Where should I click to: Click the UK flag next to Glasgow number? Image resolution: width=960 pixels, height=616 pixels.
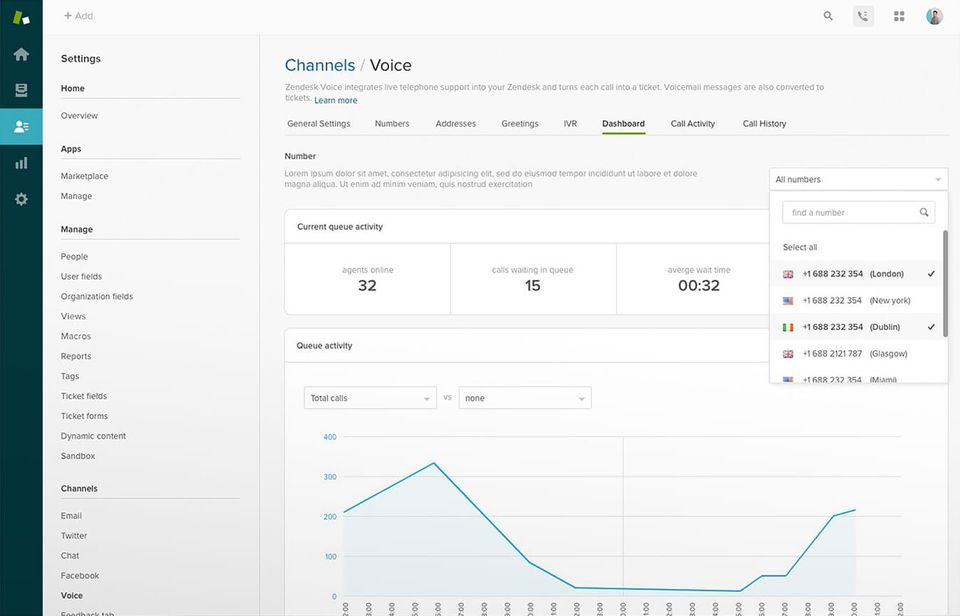pos(788,354)
